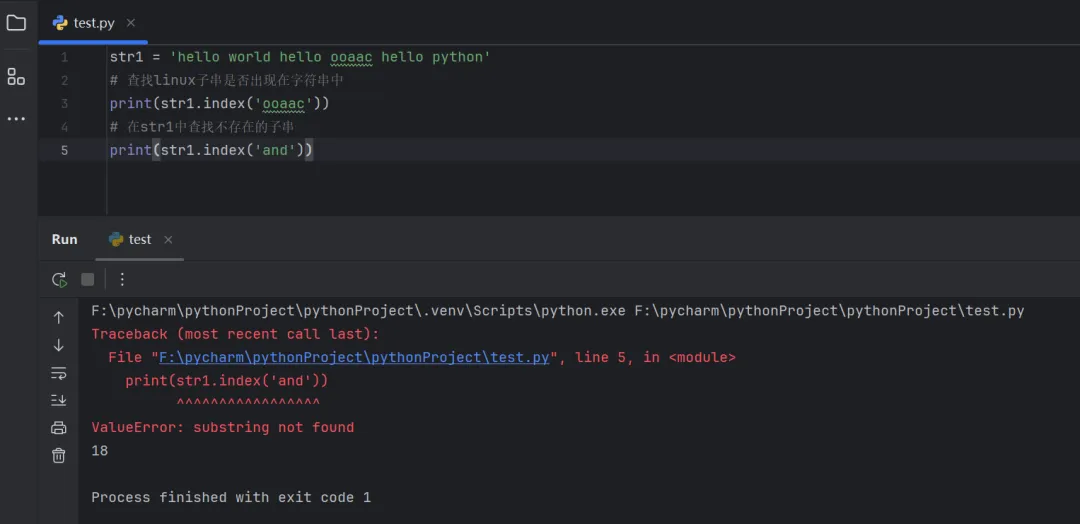Switch to the 'test' run tab
Screen dimensions: 1080x524
pyautogui.click(x=139, y=240)
